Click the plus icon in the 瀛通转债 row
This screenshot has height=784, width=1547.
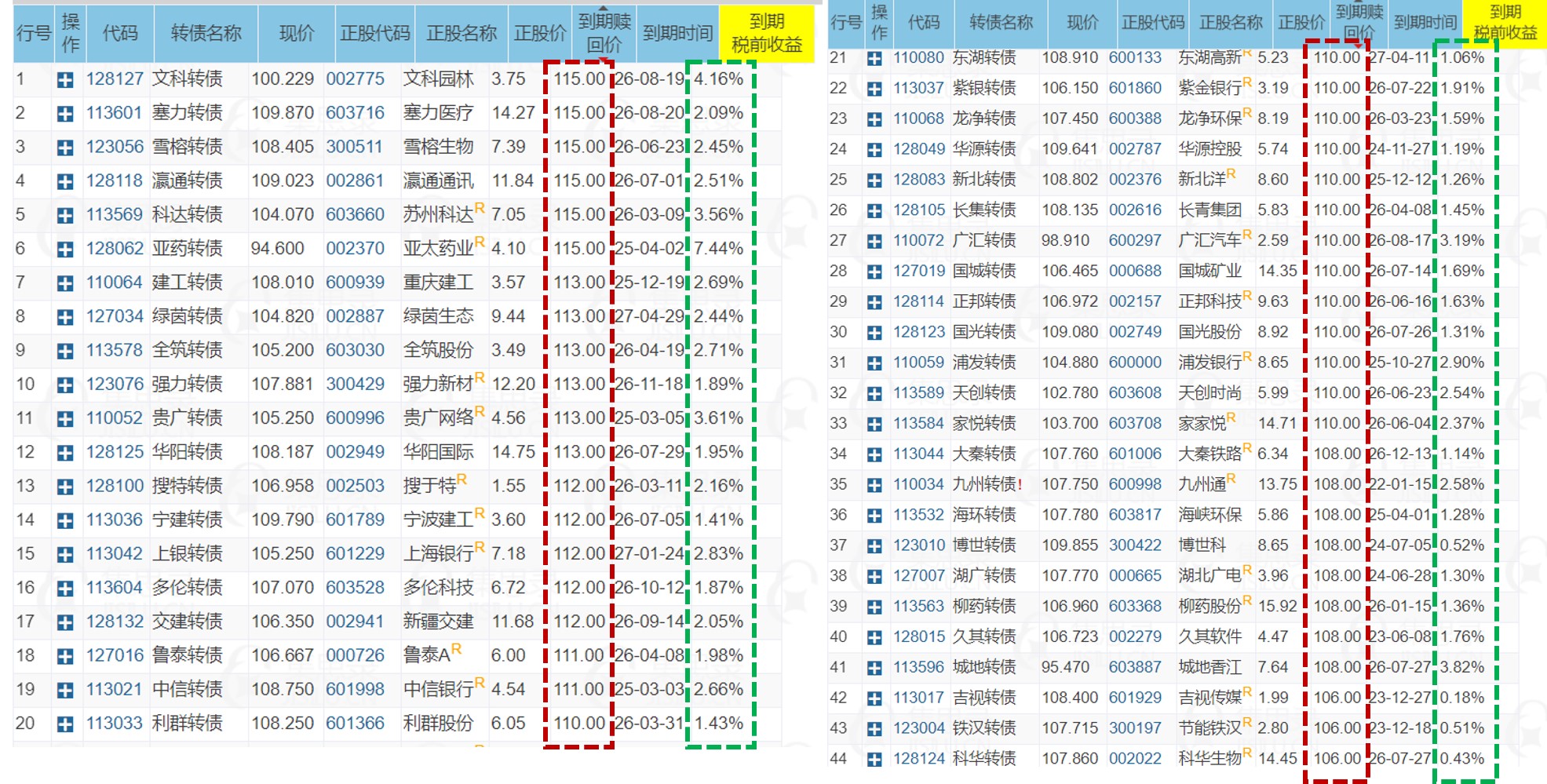[65, 182]
